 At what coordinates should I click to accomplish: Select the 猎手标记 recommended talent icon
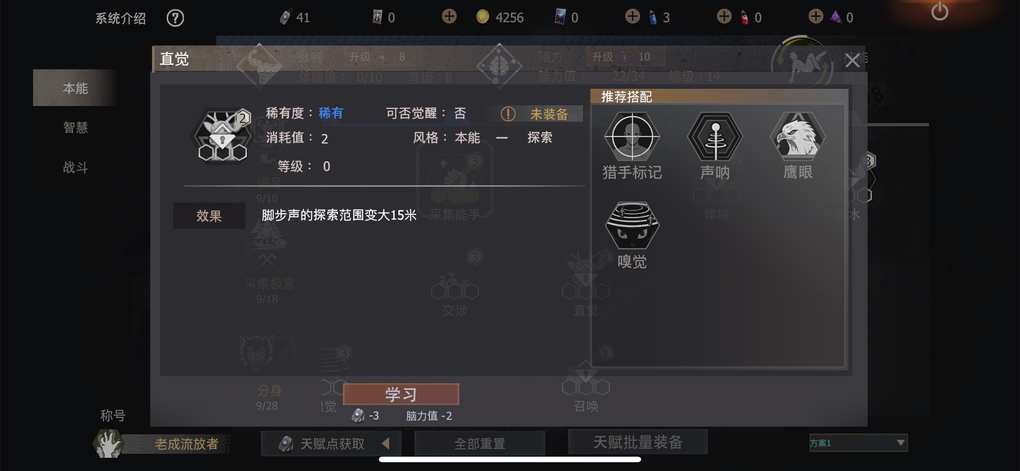coord(631,136)
